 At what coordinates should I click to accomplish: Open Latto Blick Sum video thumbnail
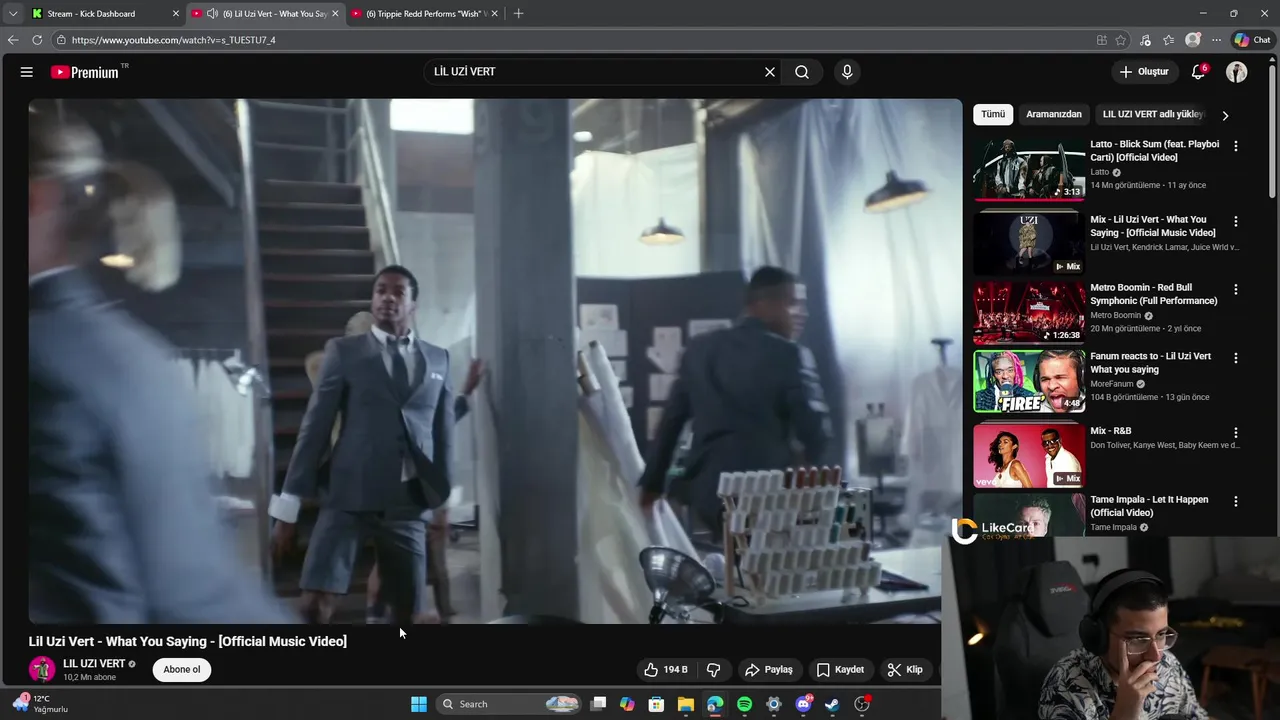tap(1029, 170)
